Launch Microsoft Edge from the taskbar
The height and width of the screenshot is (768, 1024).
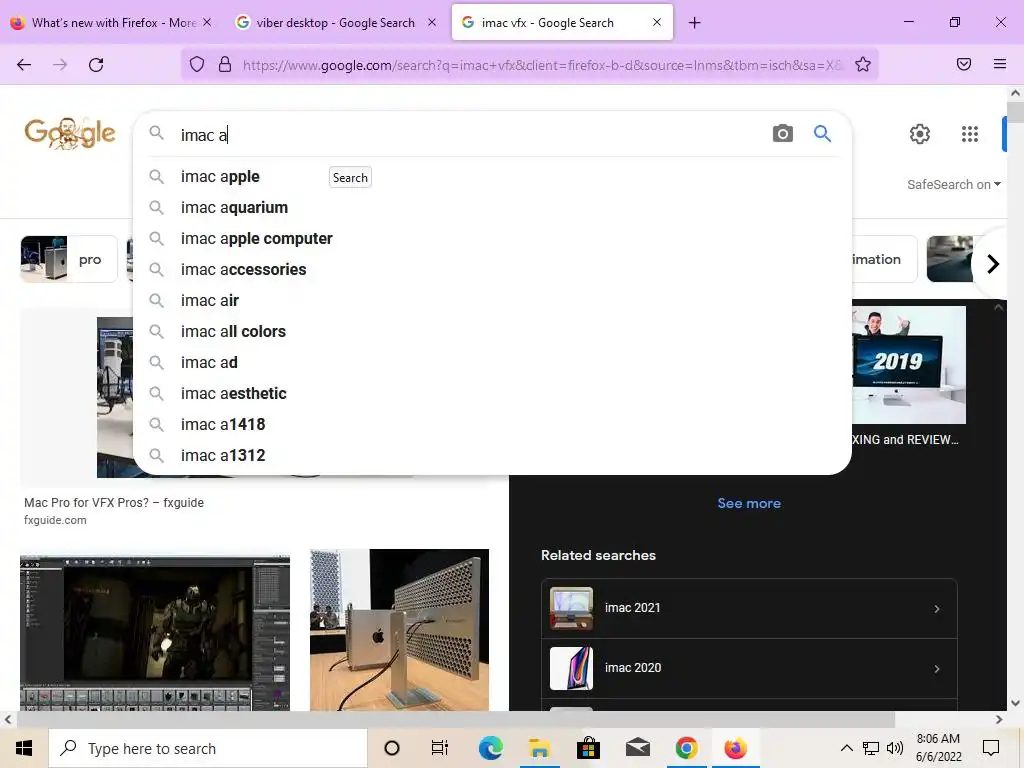(490, 748)
